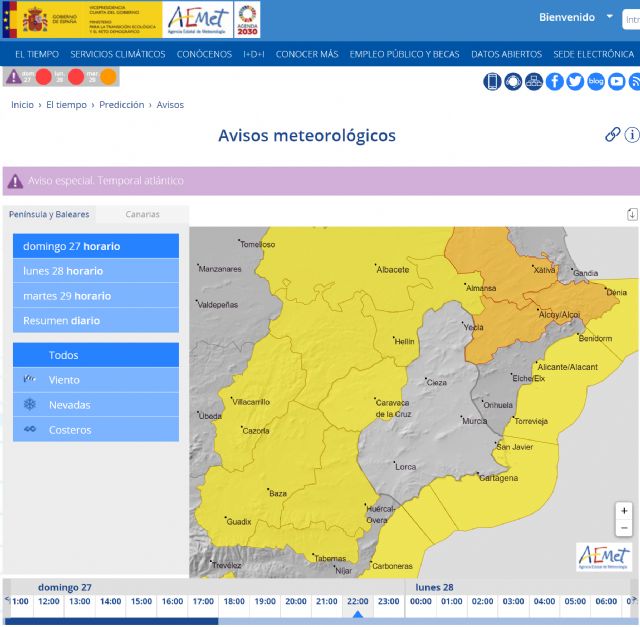
Task: Select lunes 28 horario
Action: click(96, 271)
